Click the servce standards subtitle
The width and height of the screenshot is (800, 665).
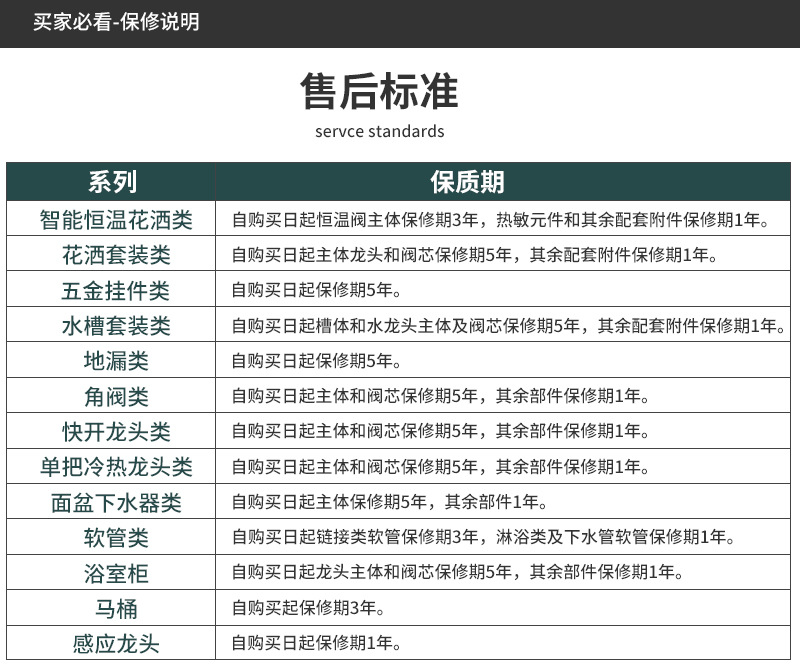pos(379,131)
